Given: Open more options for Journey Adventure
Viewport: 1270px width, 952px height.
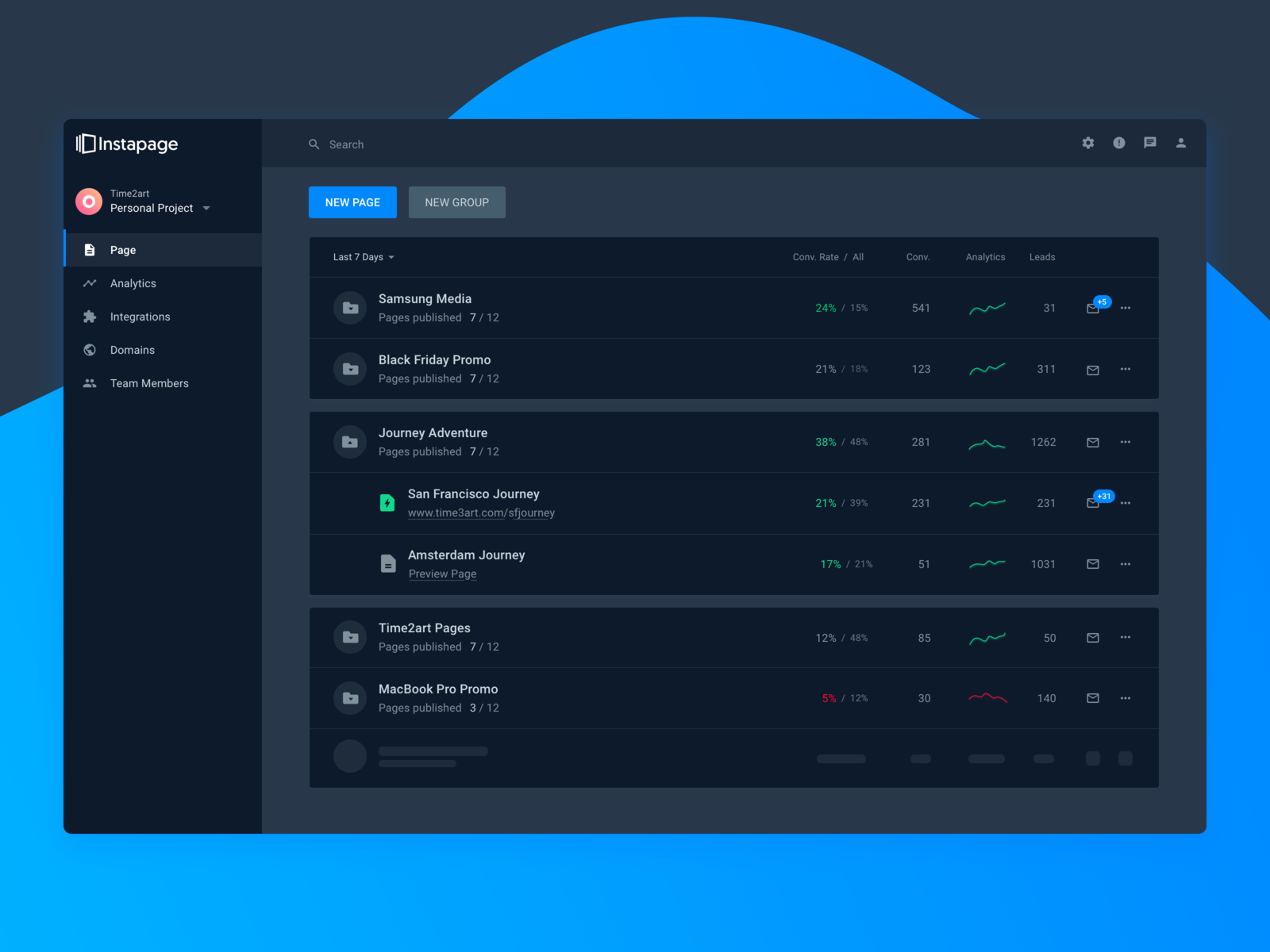Looking at the screenshot, I should pos(1126,442).
